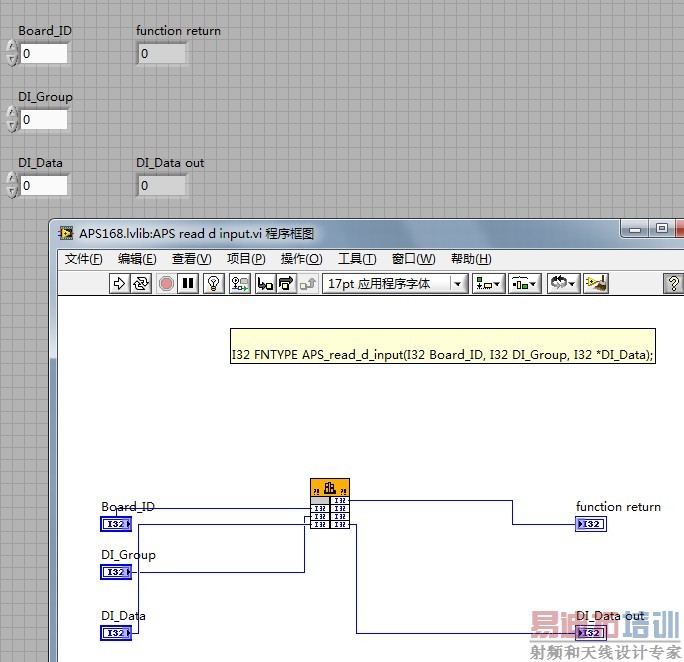The image size is (684, 662).
Task: Select the Call Library Function node
Action: [330, 503]
